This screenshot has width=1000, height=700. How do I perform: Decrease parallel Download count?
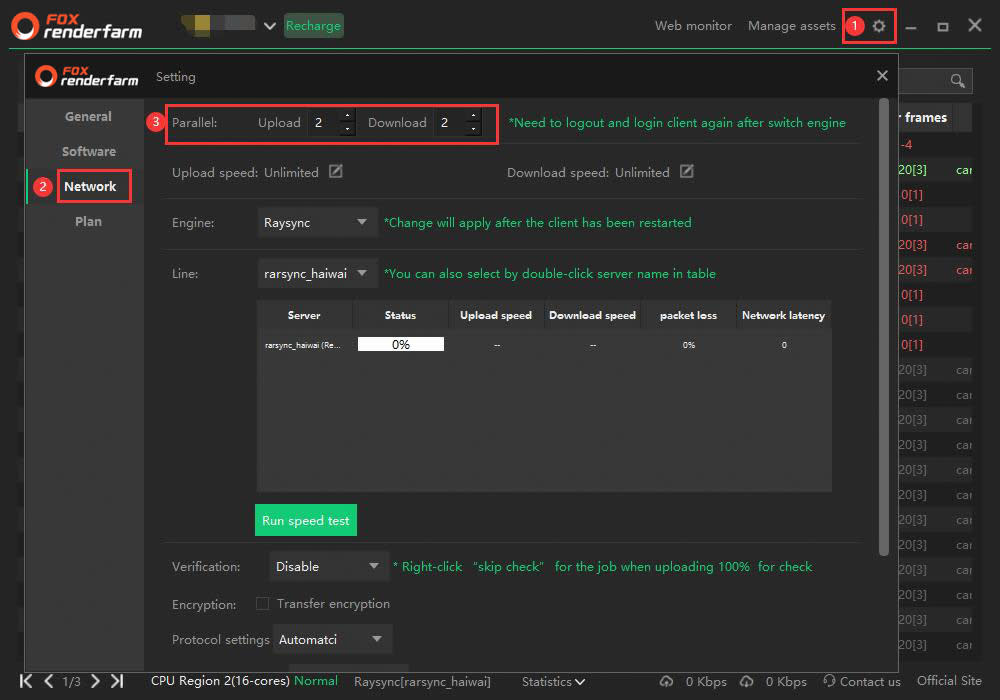(473, 129)
